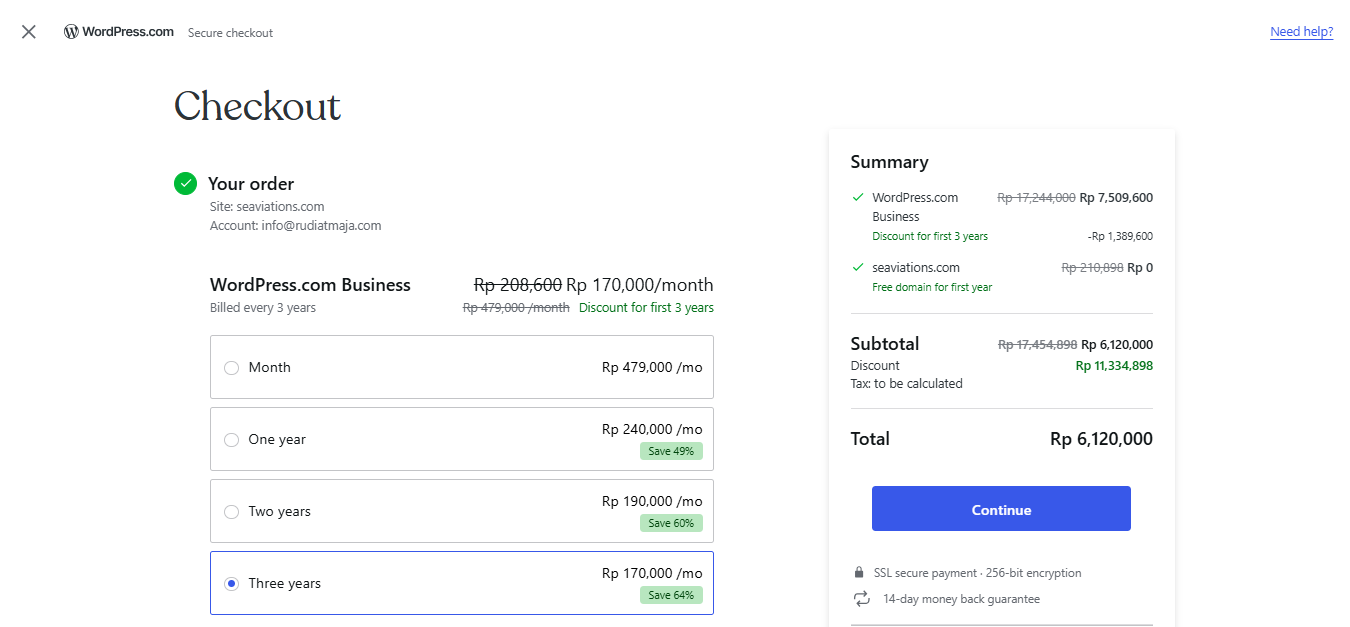Screen dimensions: 1350x627
Task: Close checkout with the X icon
Action: coord(29,32)
